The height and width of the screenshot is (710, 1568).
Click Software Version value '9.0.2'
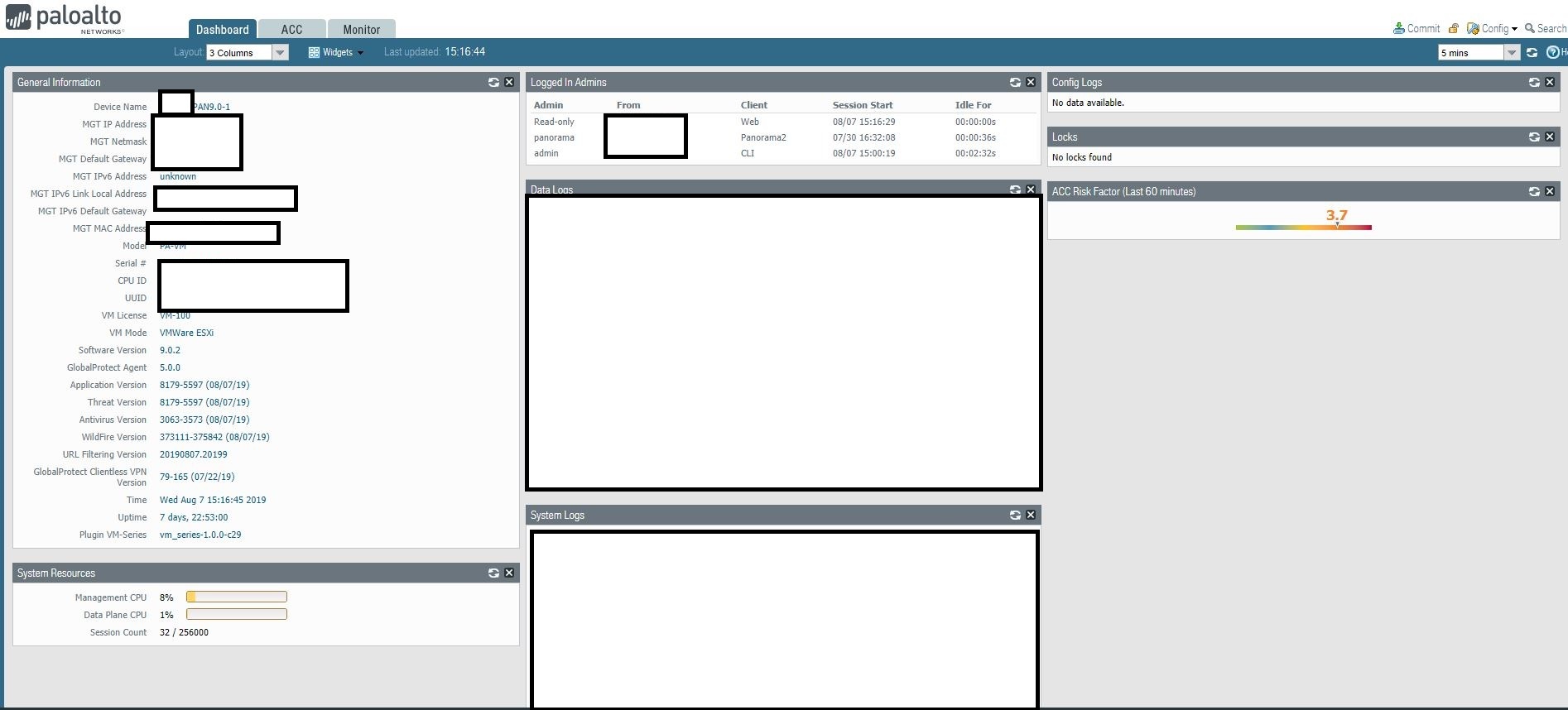[x=170, y=350]
